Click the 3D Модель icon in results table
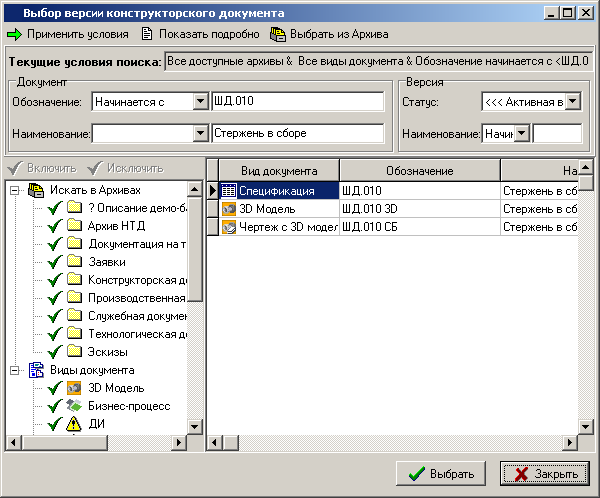 [228, 209]
